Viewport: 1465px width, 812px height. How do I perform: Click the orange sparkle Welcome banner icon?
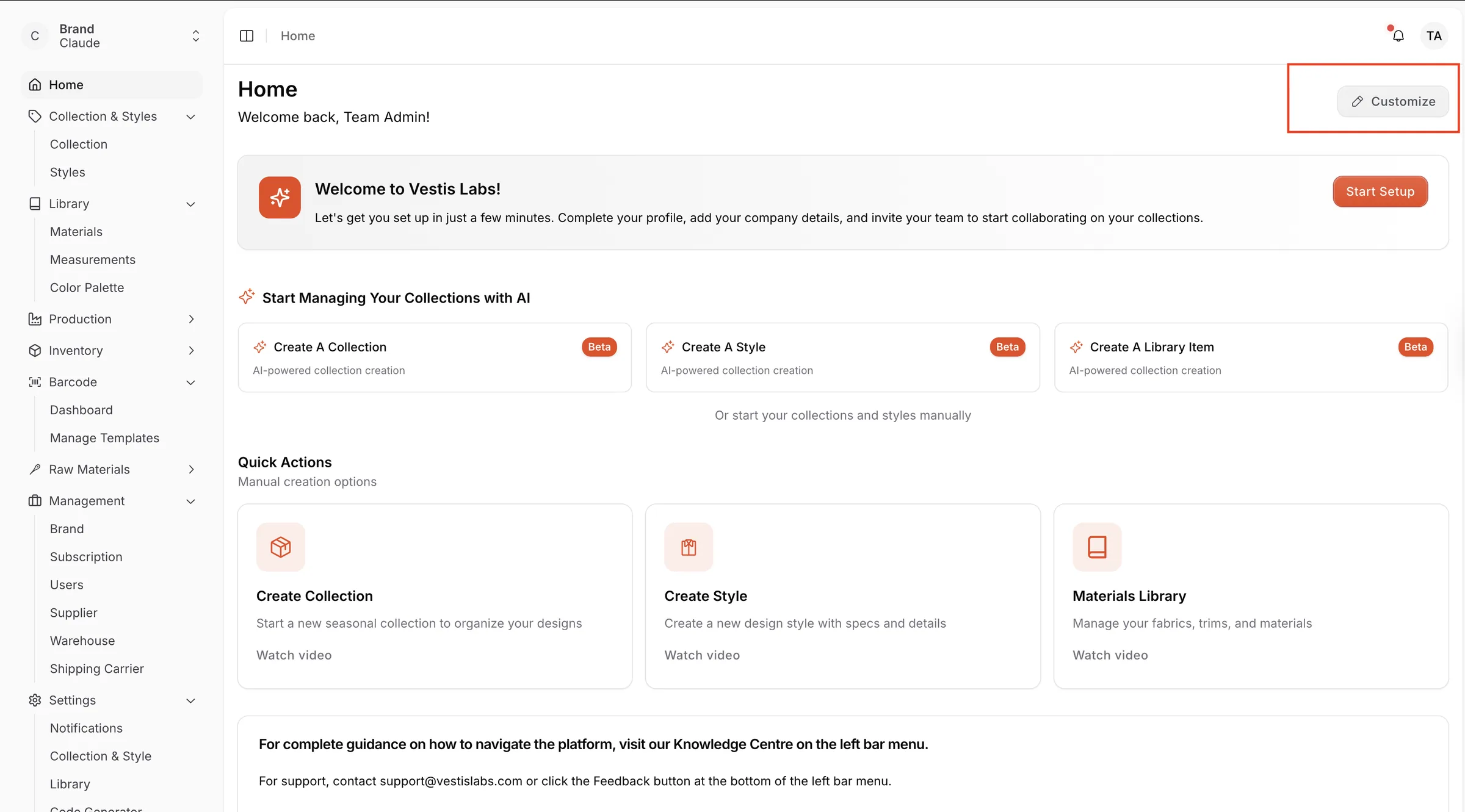(x=280, y=198)
